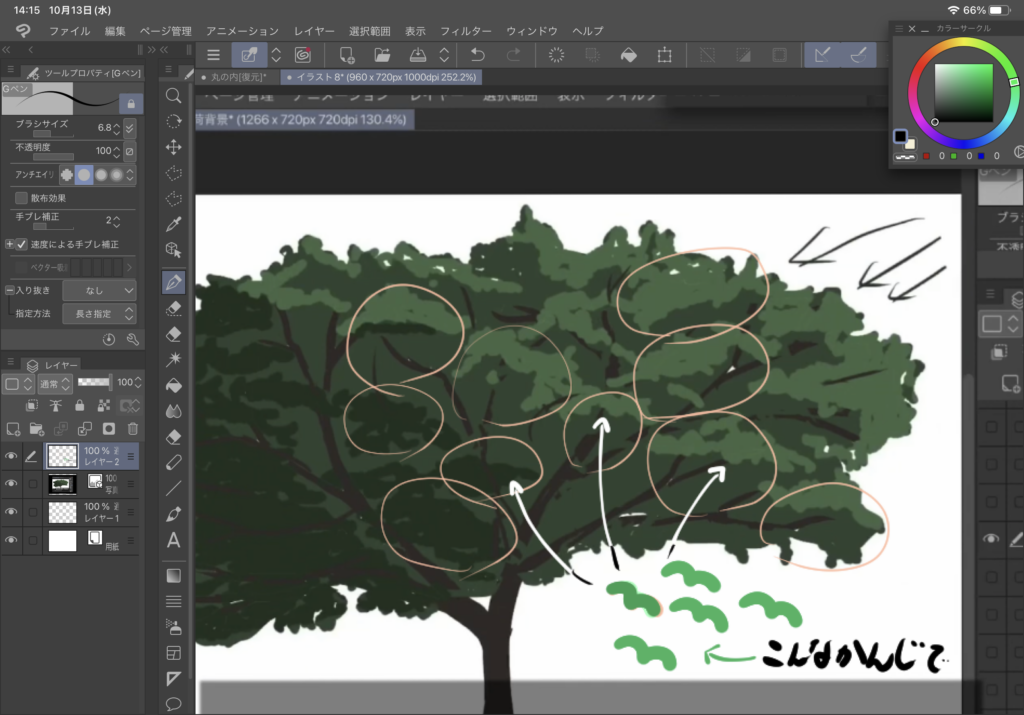Select the Straight line figure tool

point(173,488)
